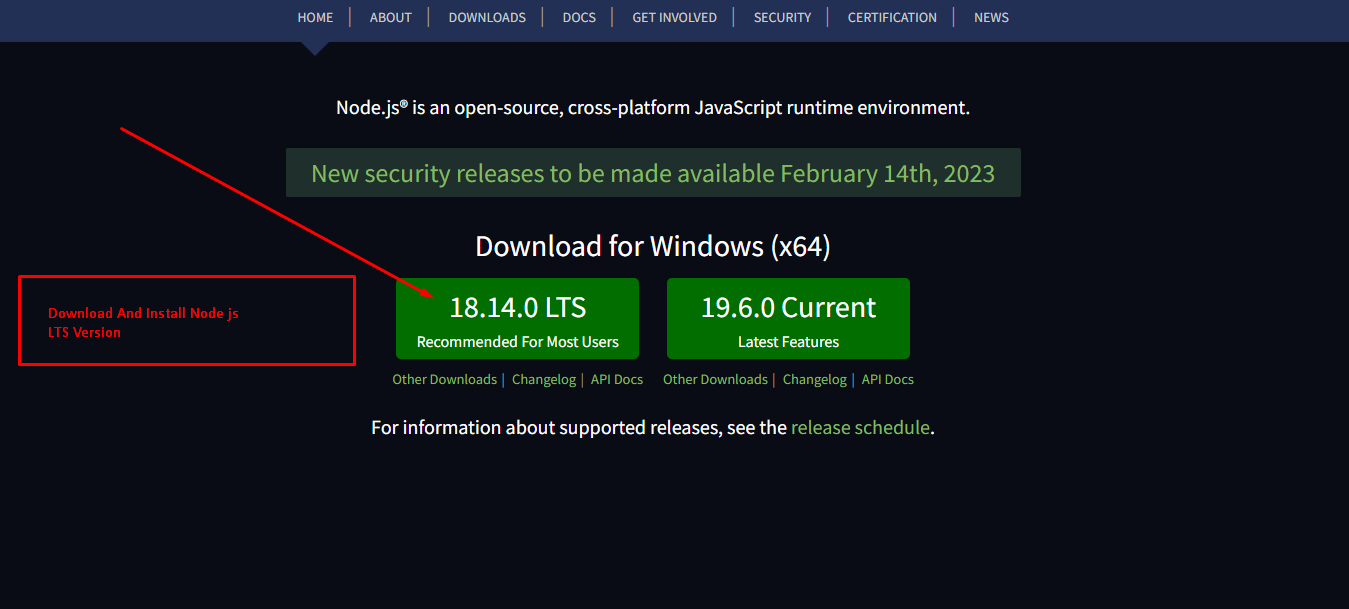This screenshot has width=1349, height=609.
Task: Click the Recommended For Most Users label
Action: [x=517, y=341]
